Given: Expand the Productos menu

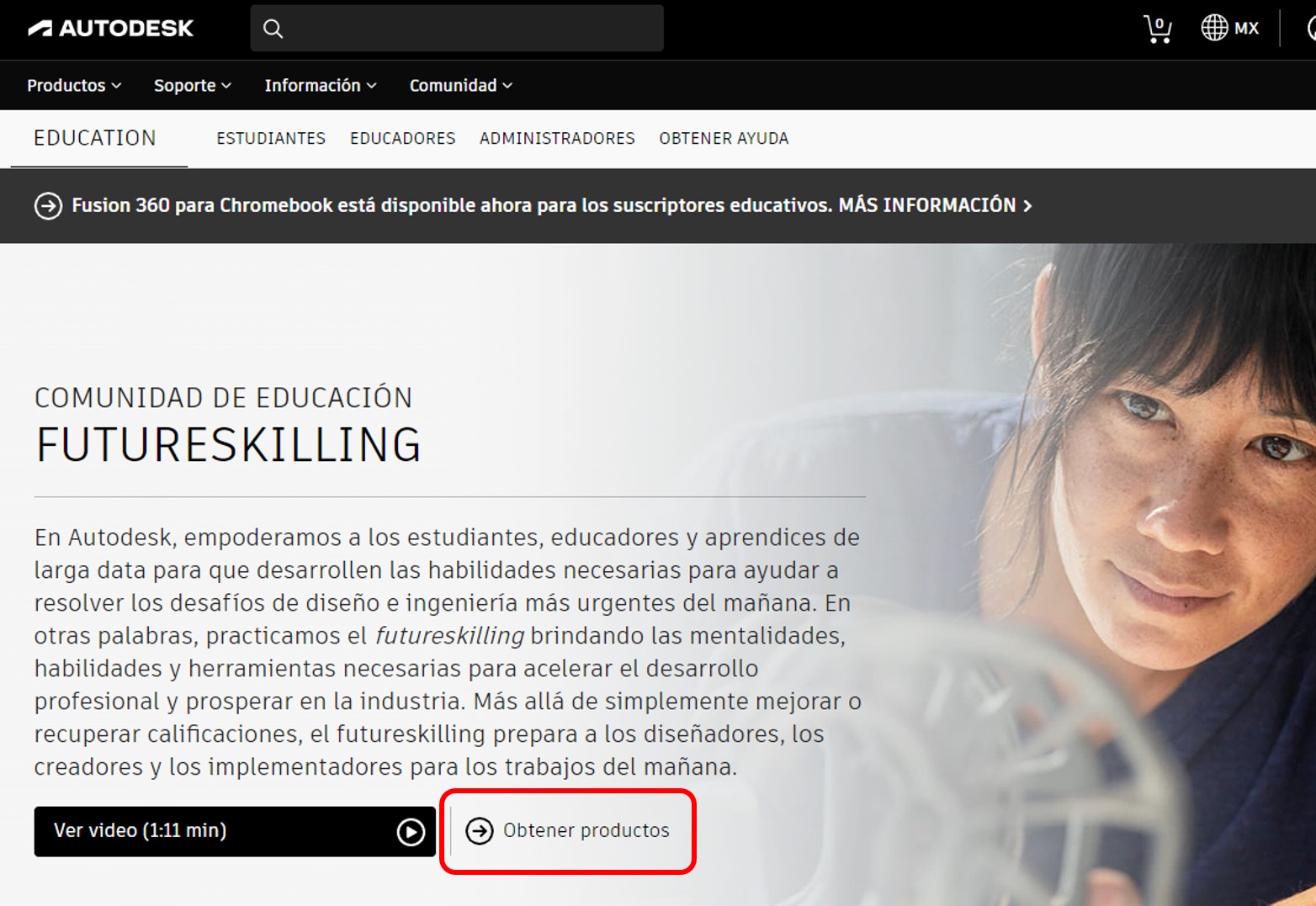Looking at the screenshot, I should (x=74, y=85).
